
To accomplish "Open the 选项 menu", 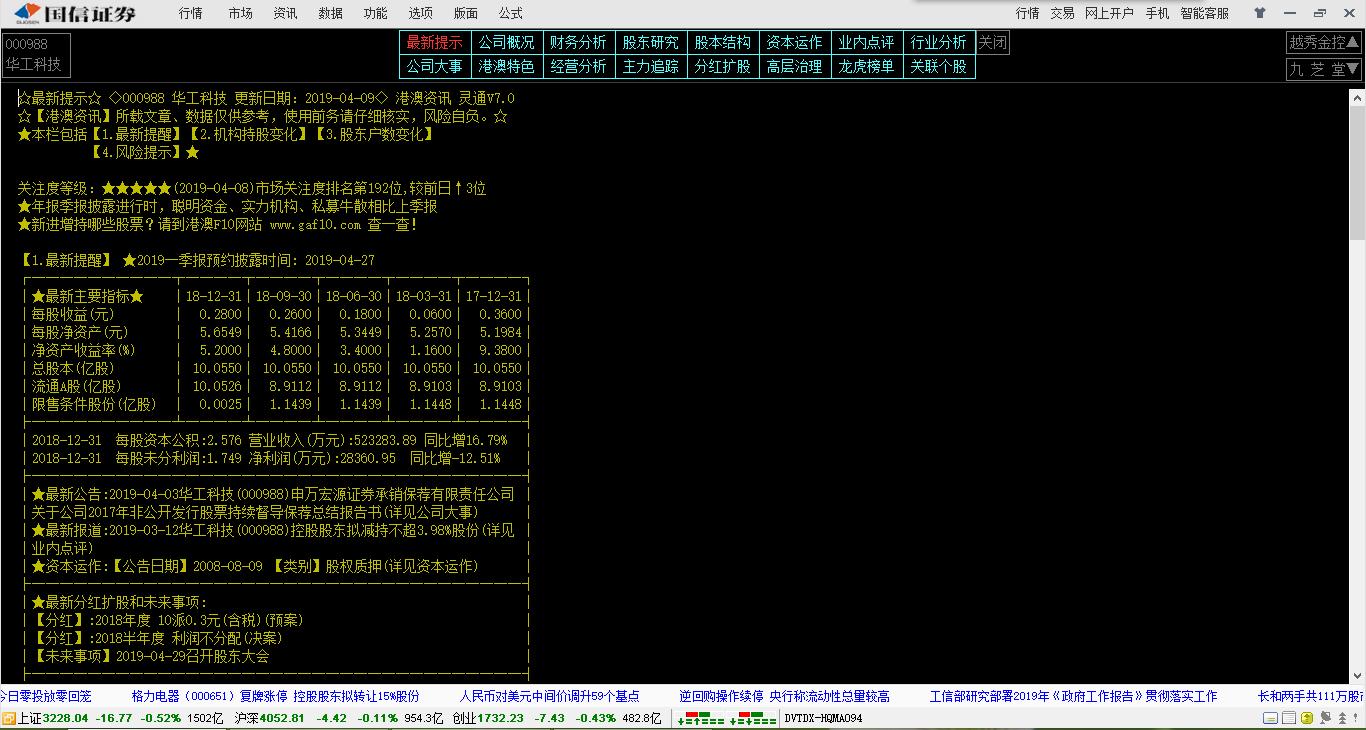I will tap(420, 14).
